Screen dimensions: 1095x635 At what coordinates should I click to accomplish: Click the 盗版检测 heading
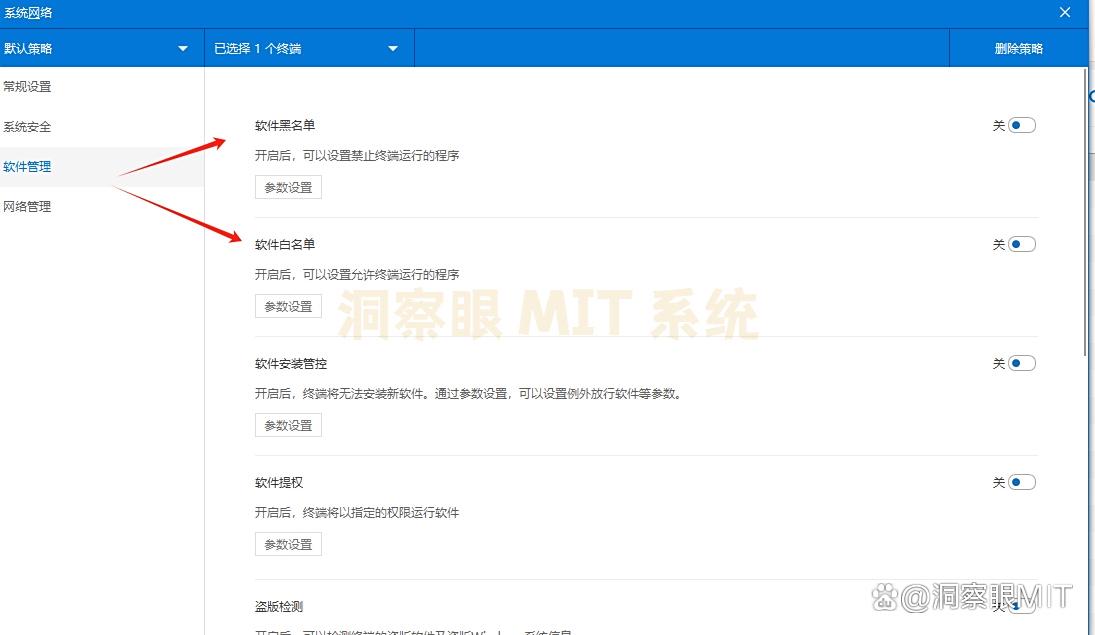[279, 606]
